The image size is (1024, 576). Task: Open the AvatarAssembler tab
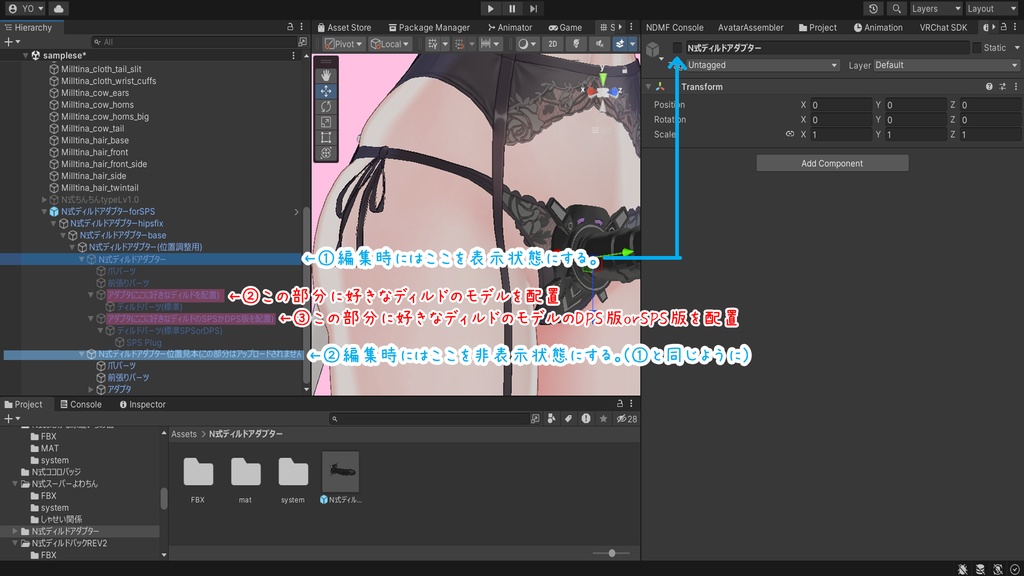[x=750, y=27]
